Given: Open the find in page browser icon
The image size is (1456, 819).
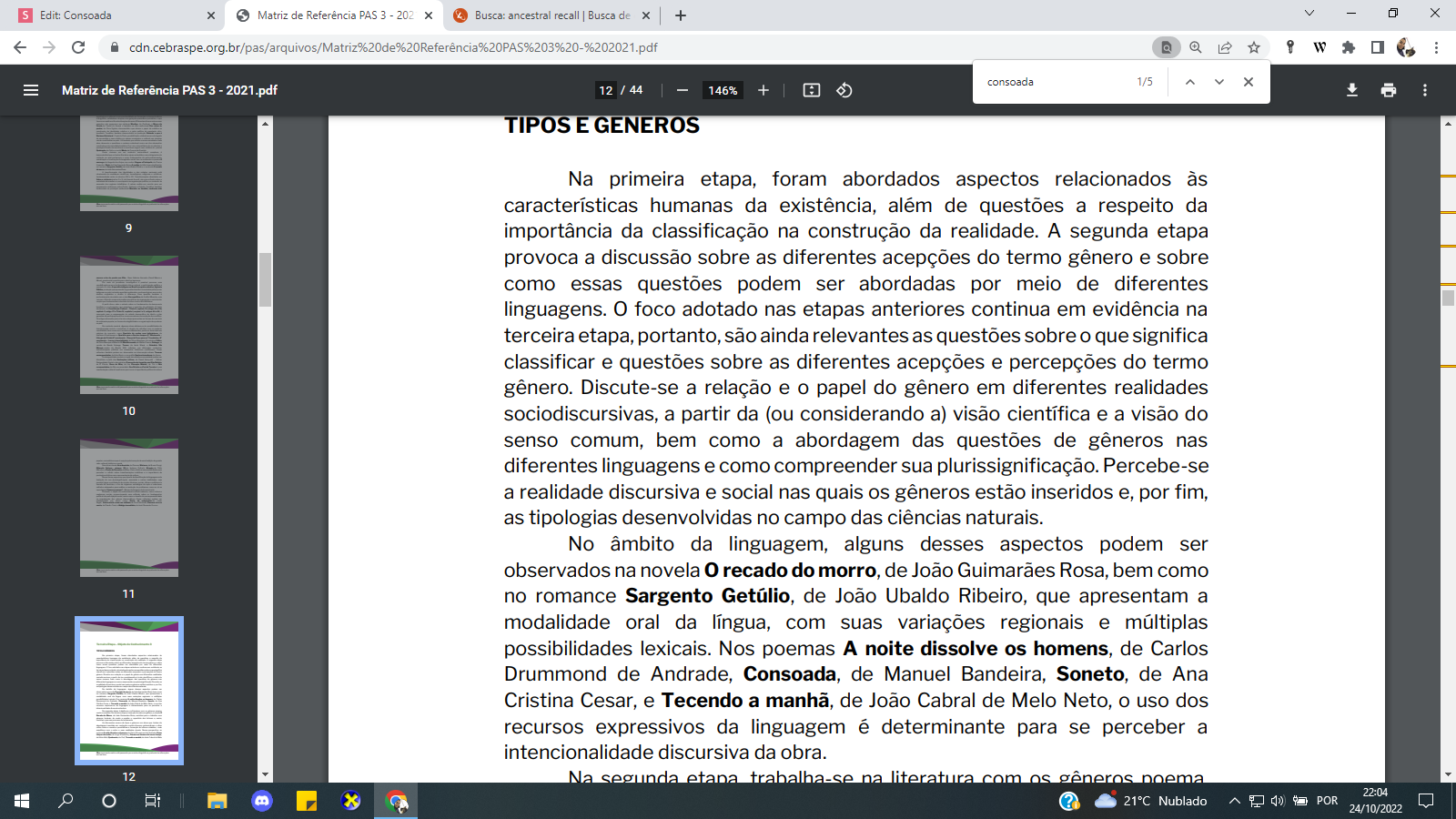Looking at the screenshot, I should [x=1166, y=47].
